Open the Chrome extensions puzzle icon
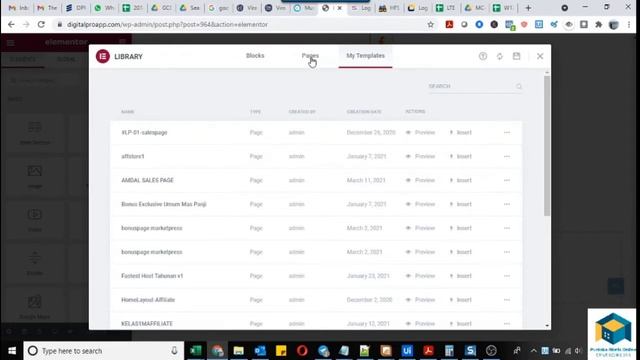 [x=598, y=24]
